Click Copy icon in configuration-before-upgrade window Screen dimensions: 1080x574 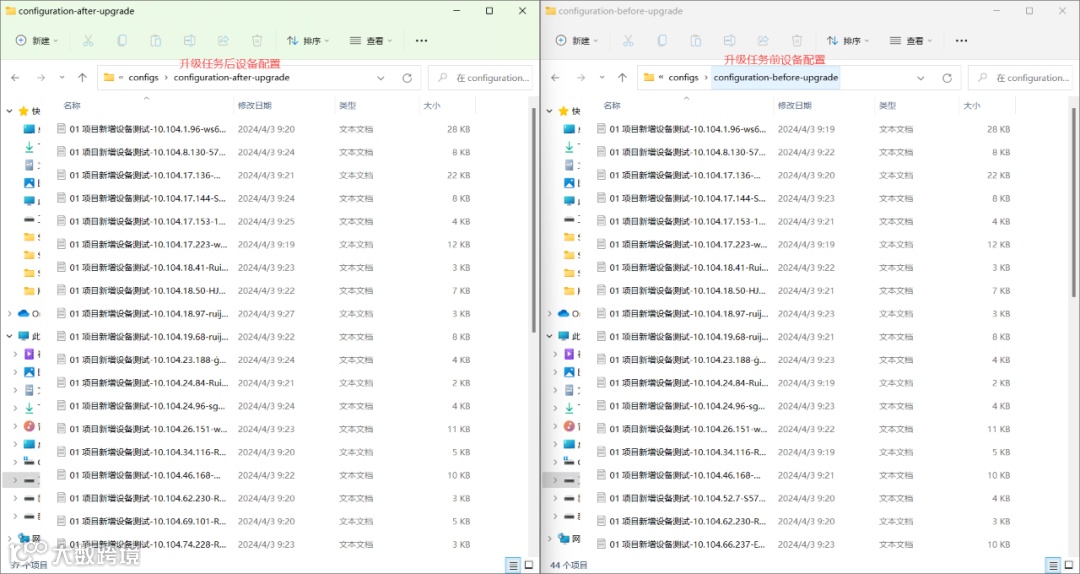(662, 41)
